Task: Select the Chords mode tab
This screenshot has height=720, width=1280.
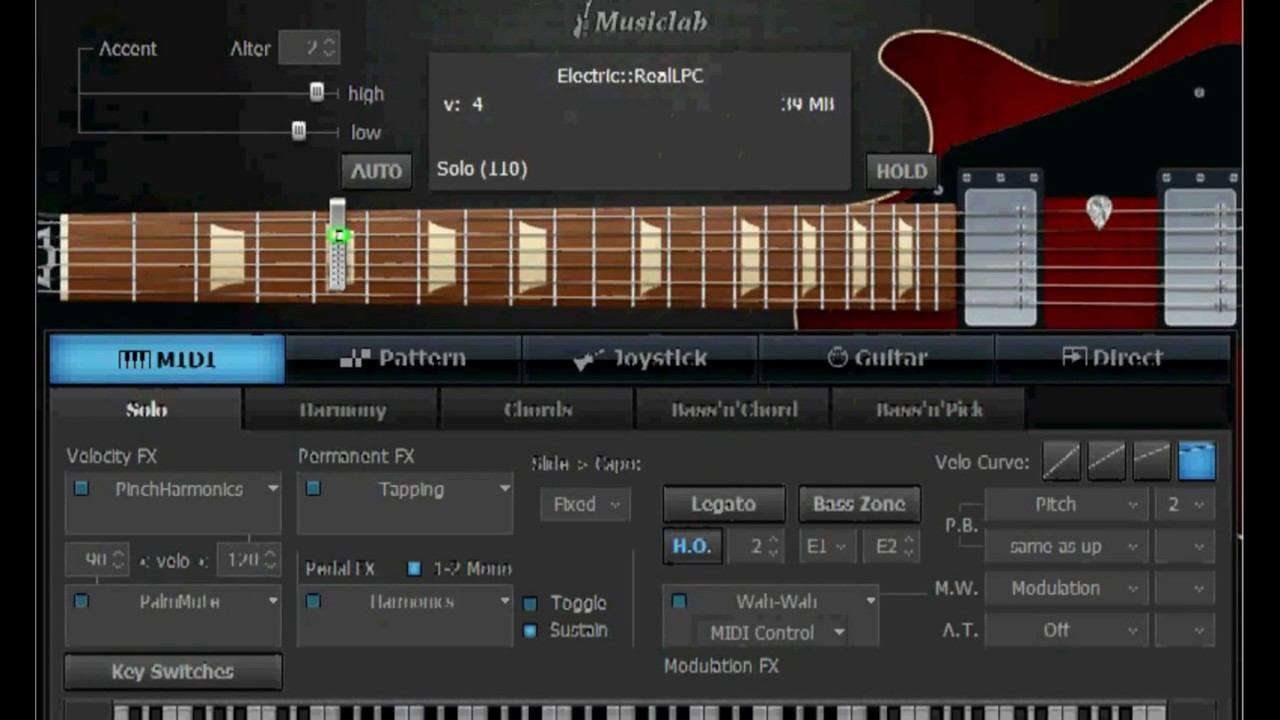Action: (537, 410)
